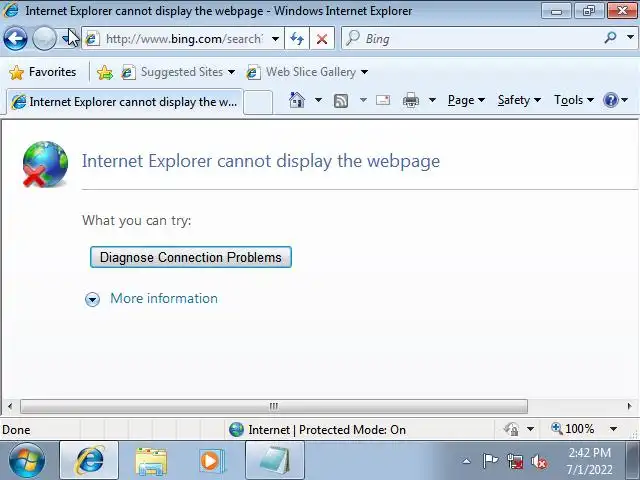Click the bing.com address bar URL
Screen dimensions: 640x480
(184, 39)
